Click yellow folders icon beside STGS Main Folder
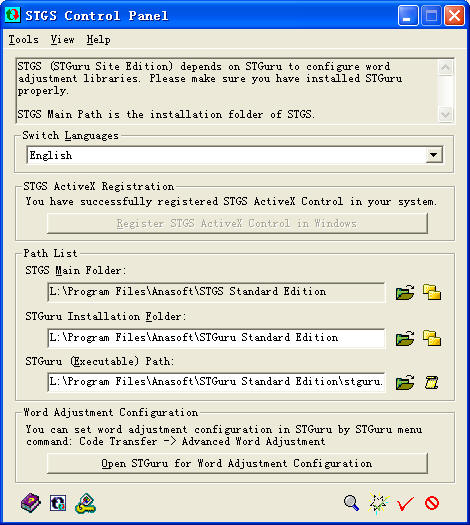 (x=432, y=292)
